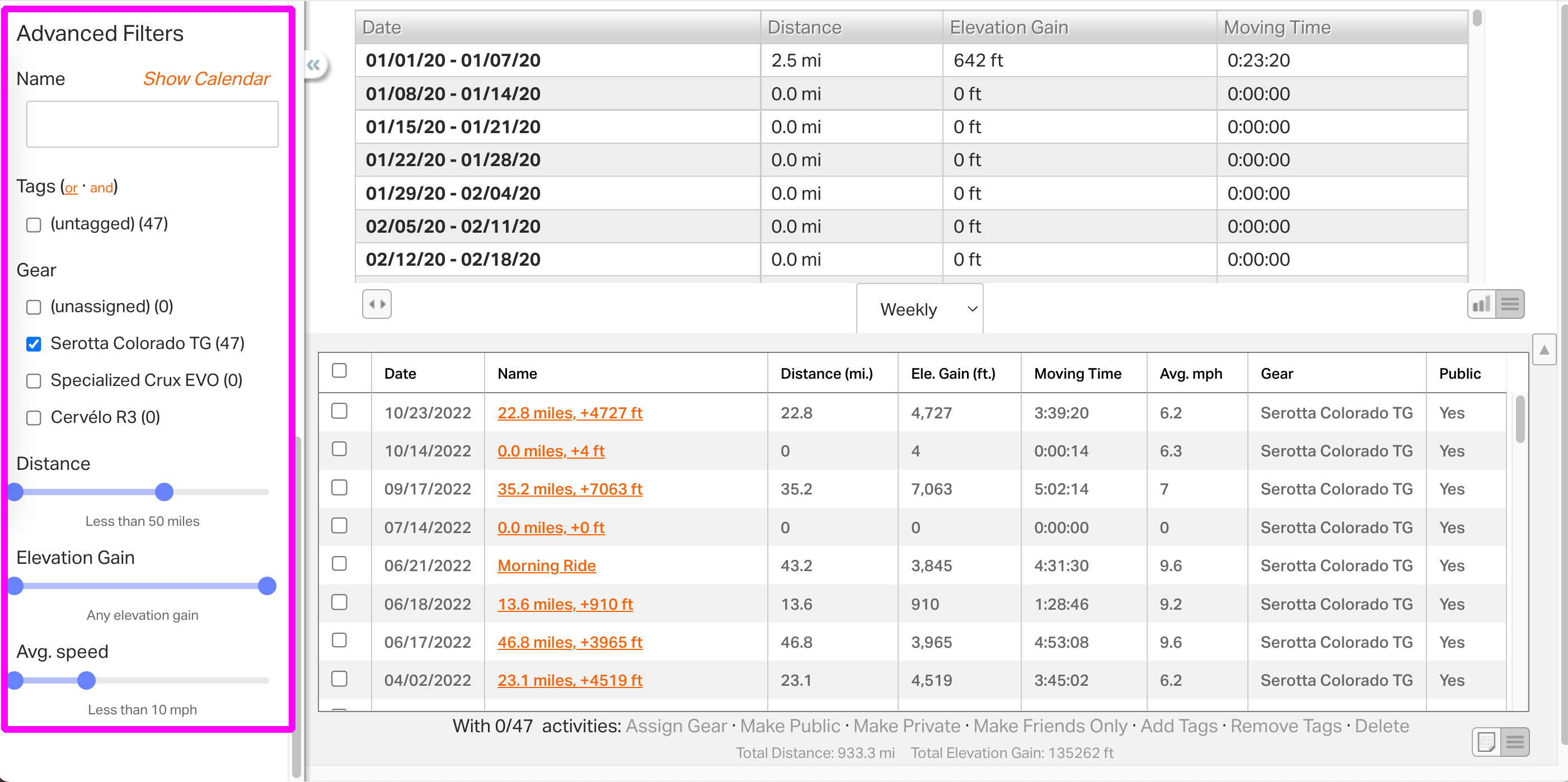Click the Show Calendar link
Viewport: 1568px width, 782px height.
click(x=206, y=78)
